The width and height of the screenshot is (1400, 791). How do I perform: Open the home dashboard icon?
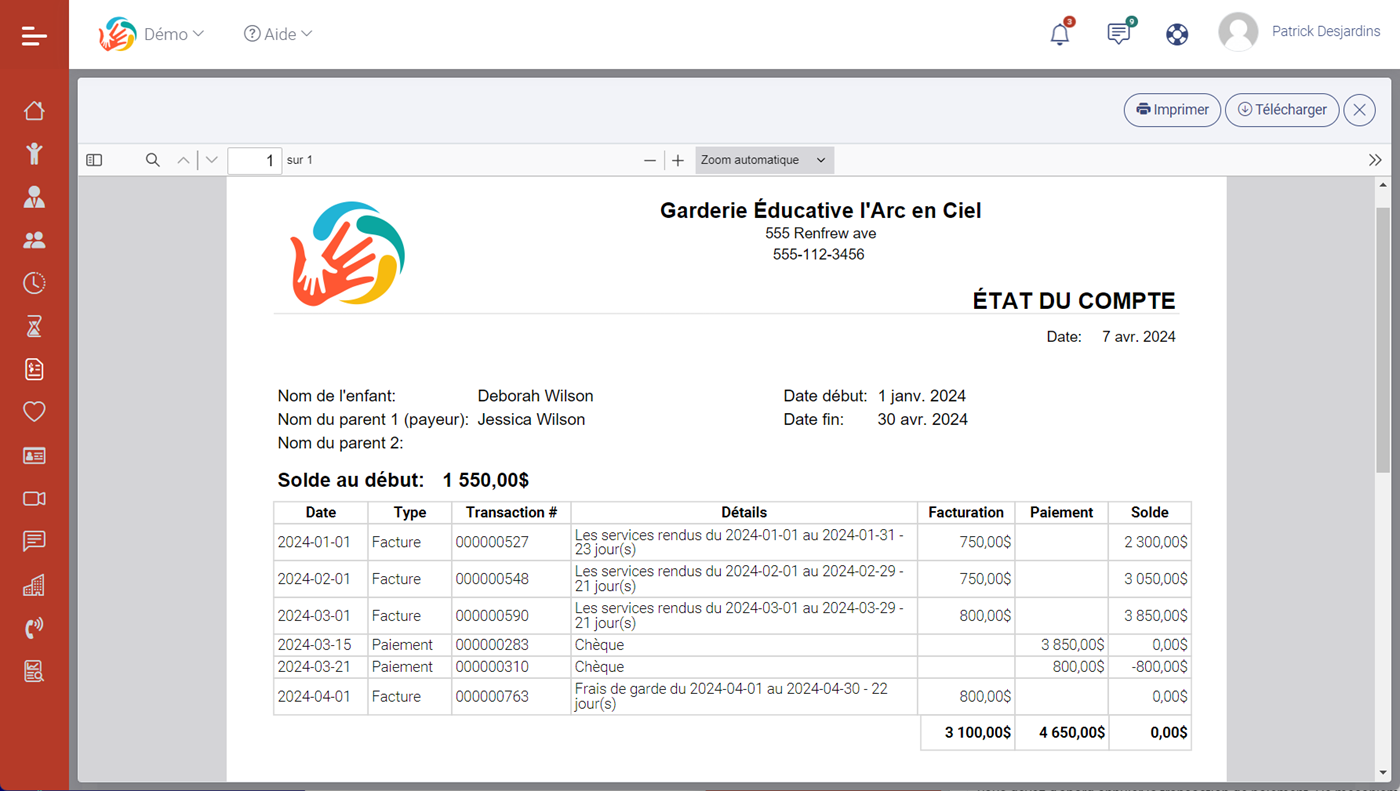tap(34, 110)
